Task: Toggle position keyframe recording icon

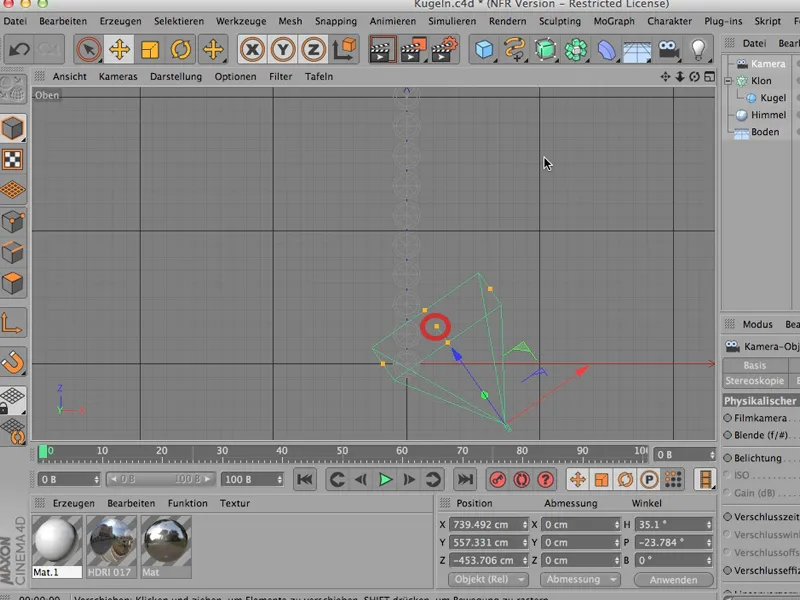Action: [x=578, y=480]
